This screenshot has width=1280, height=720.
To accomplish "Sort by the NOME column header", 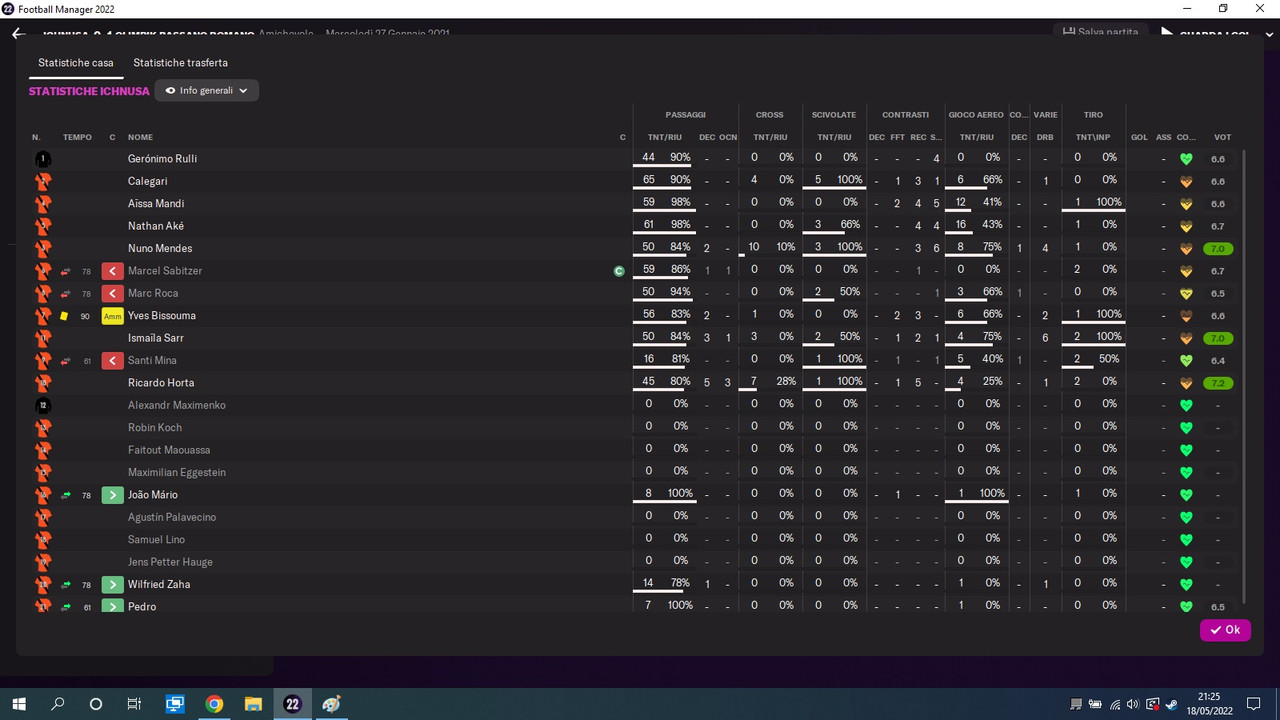I will [140, 137].
